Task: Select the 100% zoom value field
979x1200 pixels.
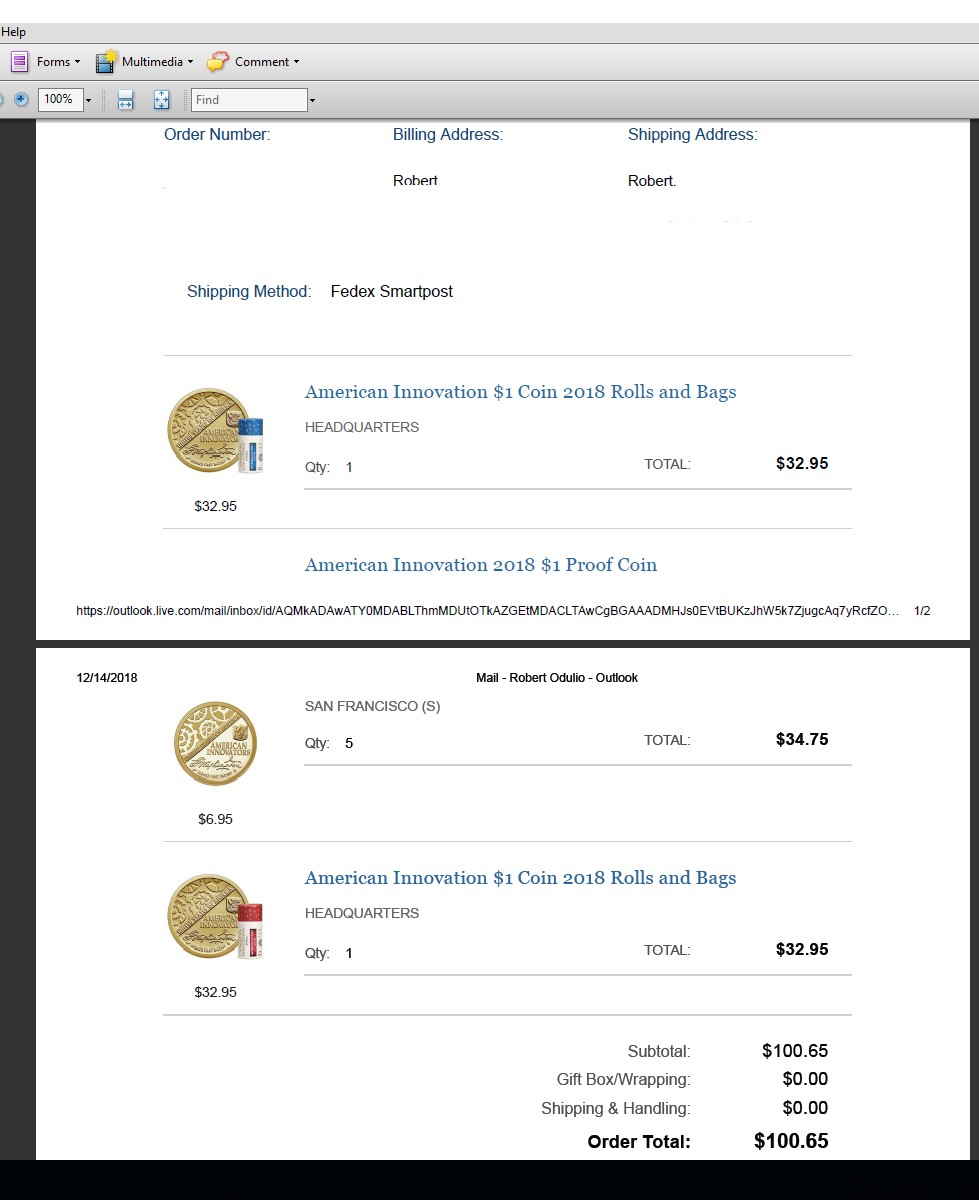Action: (59, 100)
